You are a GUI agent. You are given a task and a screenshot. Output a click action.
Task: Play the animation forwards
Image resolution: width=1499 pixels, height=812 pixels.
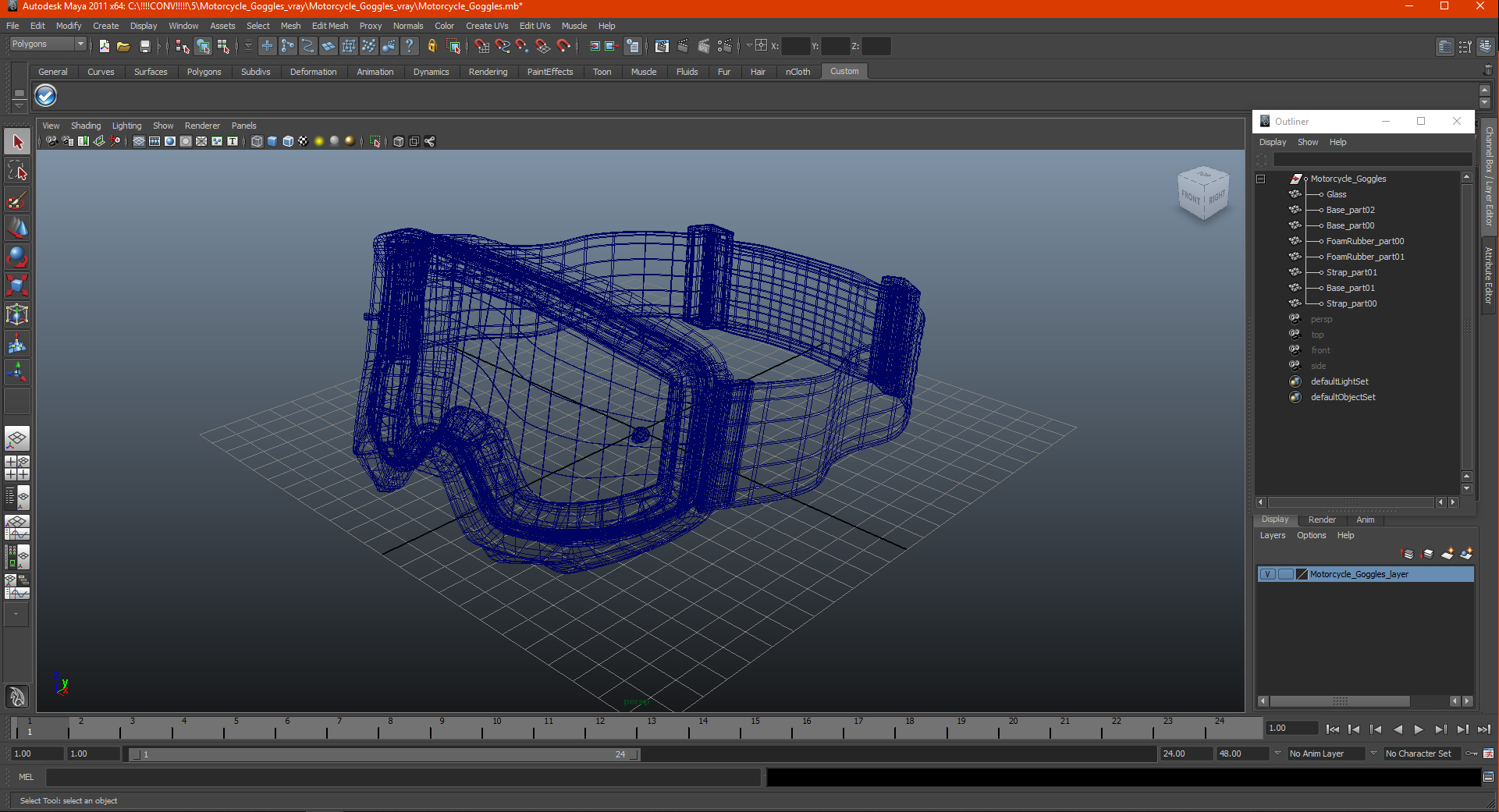pyautogui.click(x=1419, y=729)
